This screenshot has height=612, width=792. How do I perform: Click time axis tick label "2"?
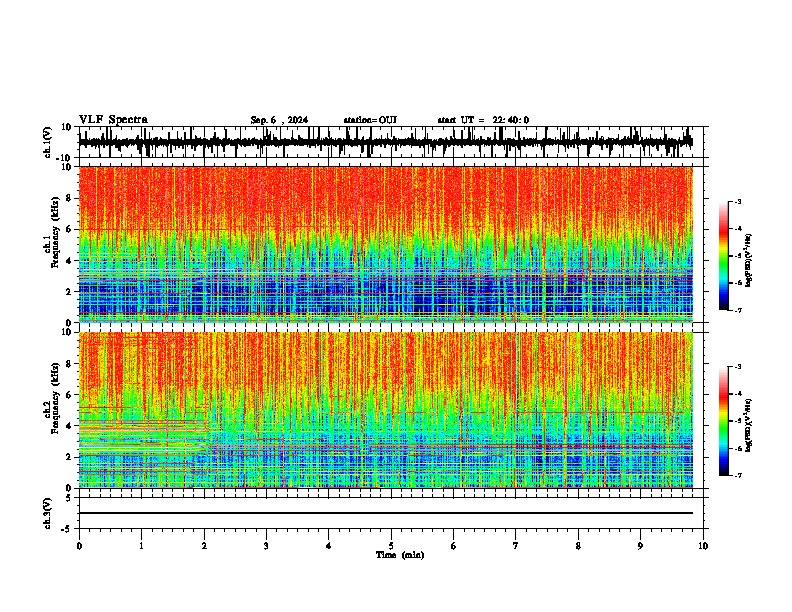(204, 546)
